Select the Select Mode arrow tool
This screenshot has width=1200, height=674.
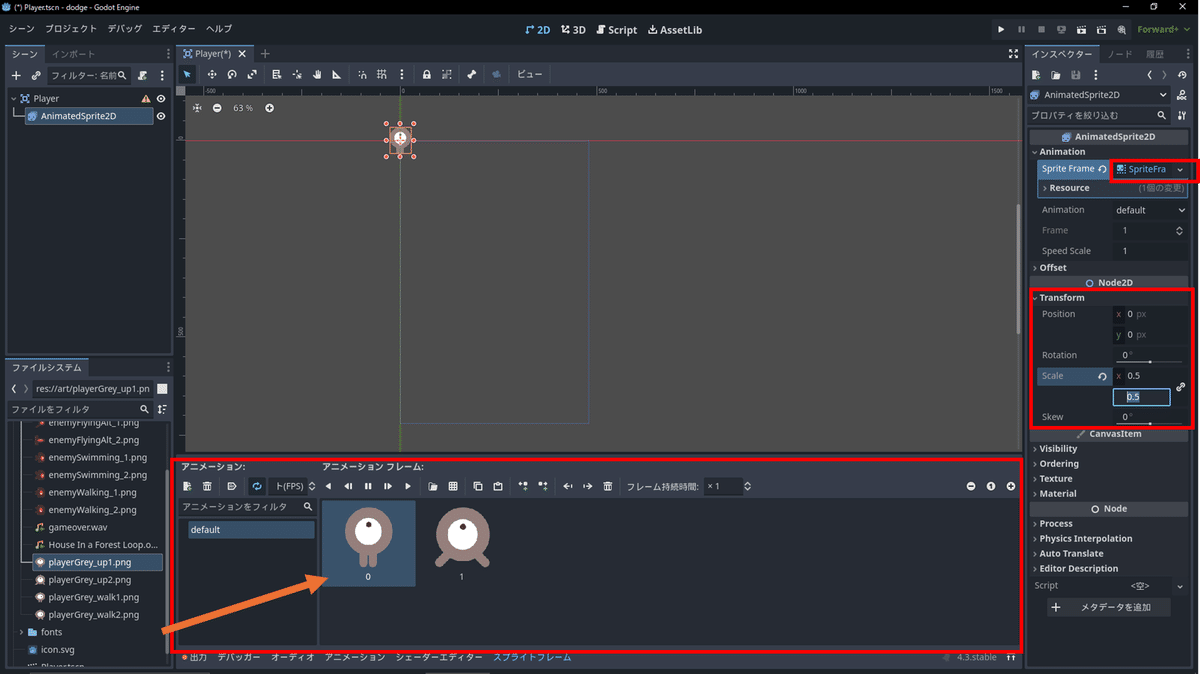[187, 74]
